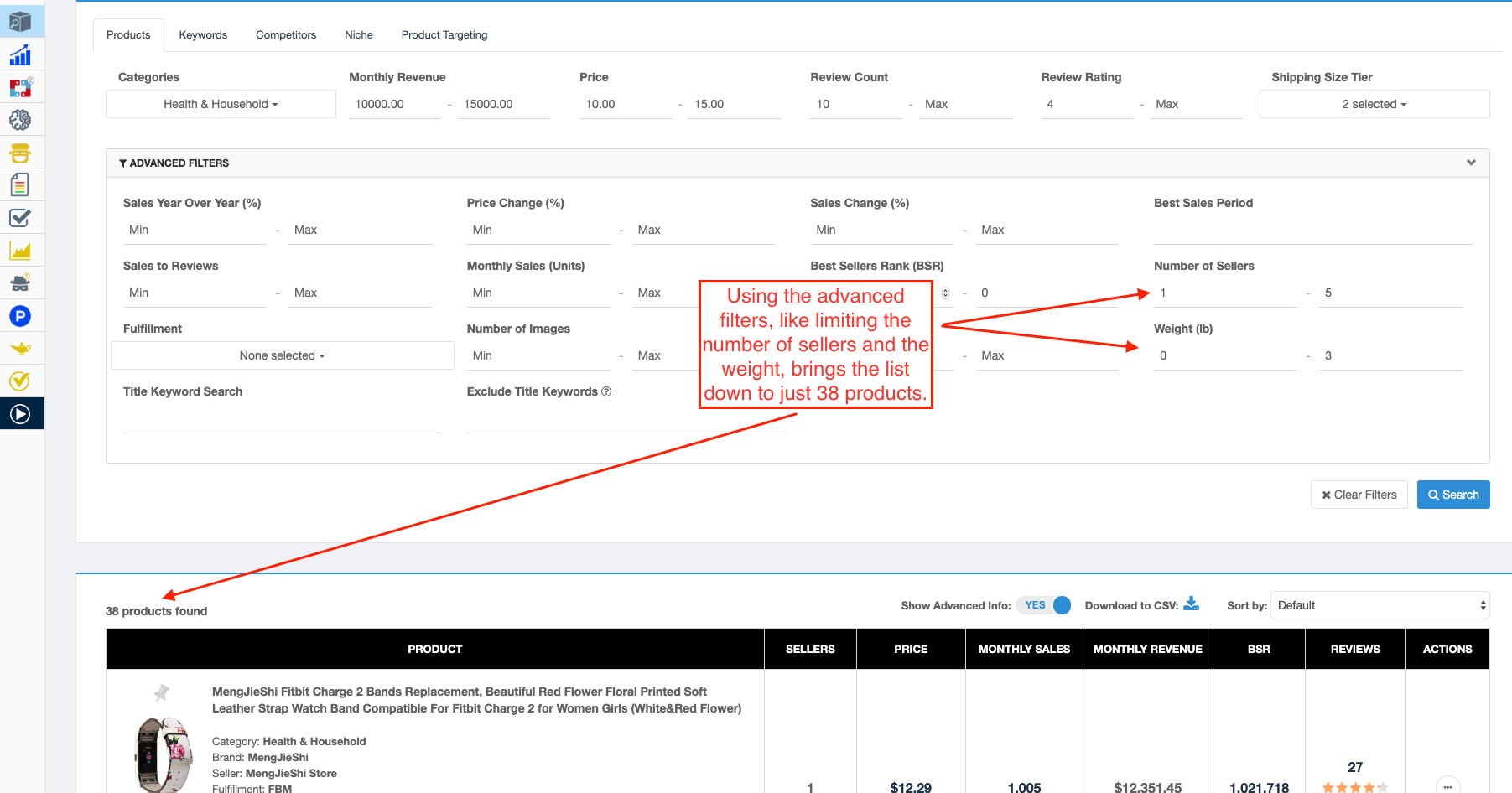The height and width of the screenshot is (793, 1512).
Task: Click the '38 products found' text
Action: tap(156, 611)
